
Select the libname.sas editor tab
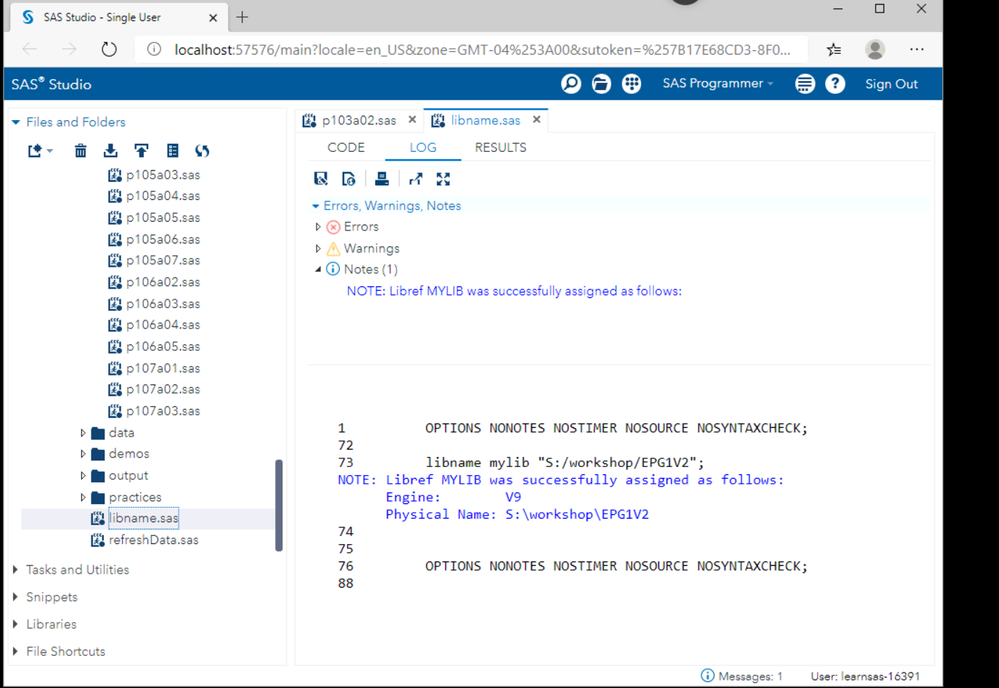coord(485,120)
